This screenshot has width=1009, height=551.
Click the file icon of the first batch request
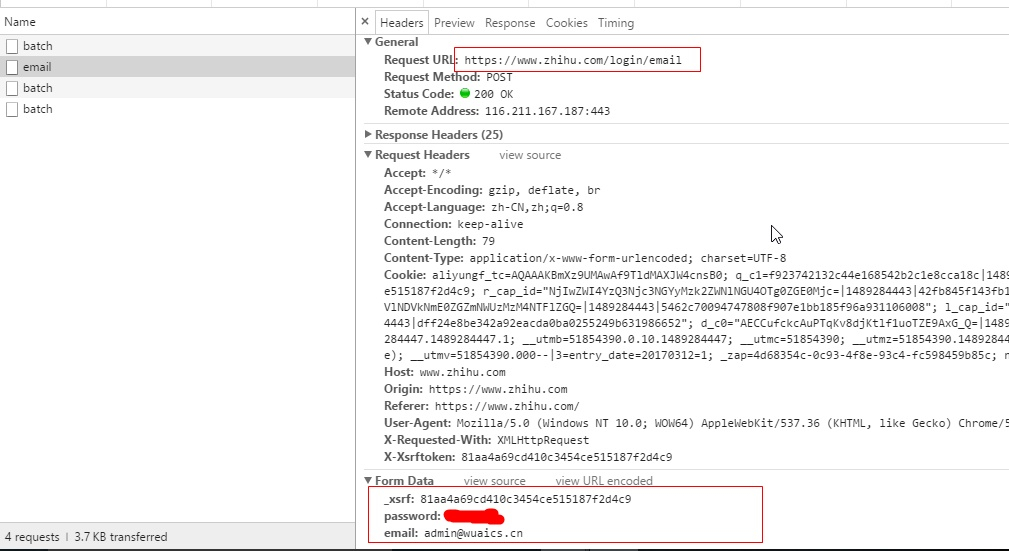(x=12, y=46)
